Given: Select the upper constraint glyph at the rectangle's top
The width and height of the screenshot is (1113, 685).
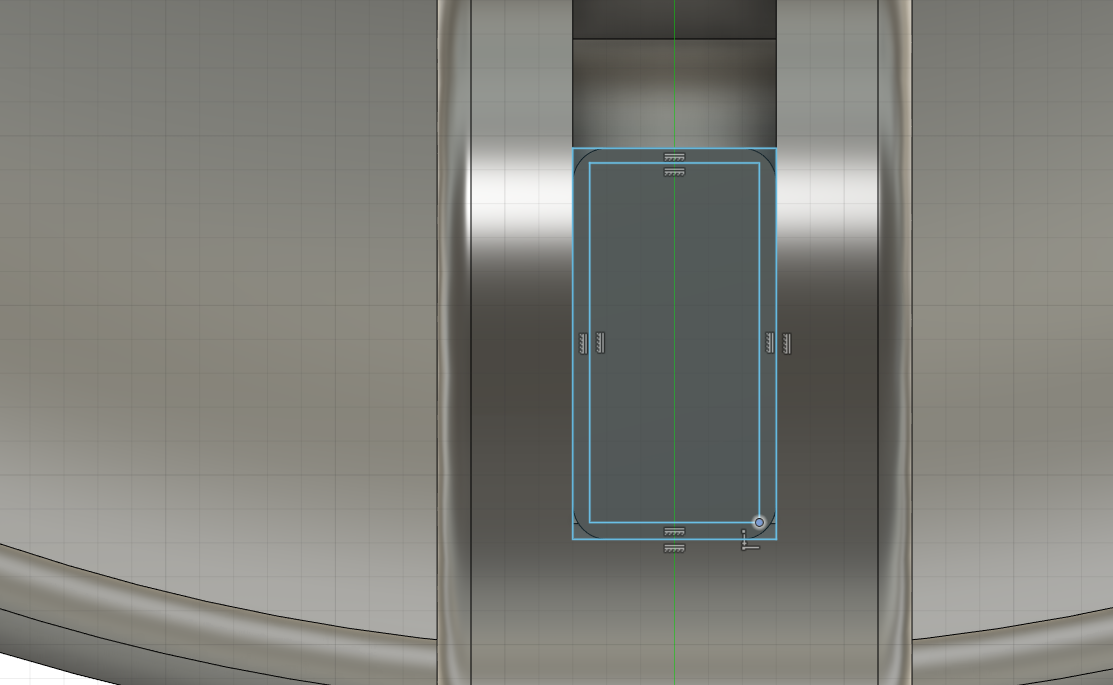Looking at the screenshot, I should point(674,157).
